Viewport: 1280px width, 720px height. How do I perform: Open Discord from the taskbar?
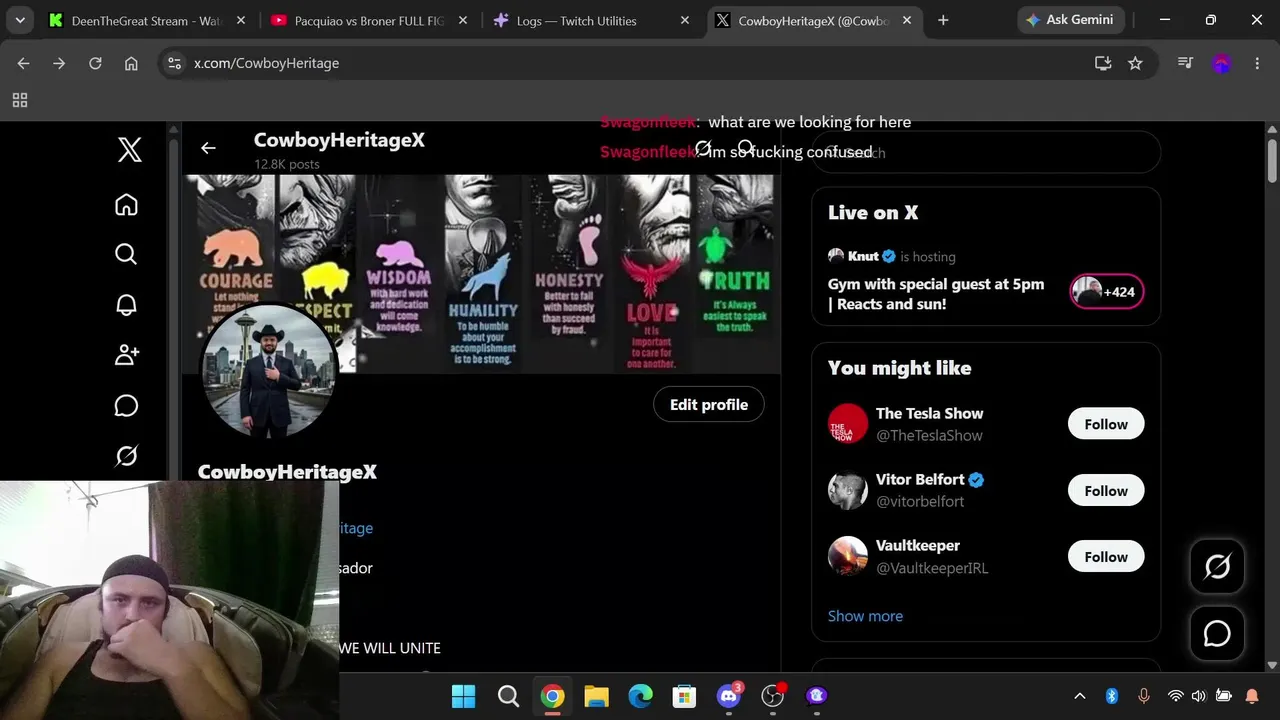pos(729,696)
